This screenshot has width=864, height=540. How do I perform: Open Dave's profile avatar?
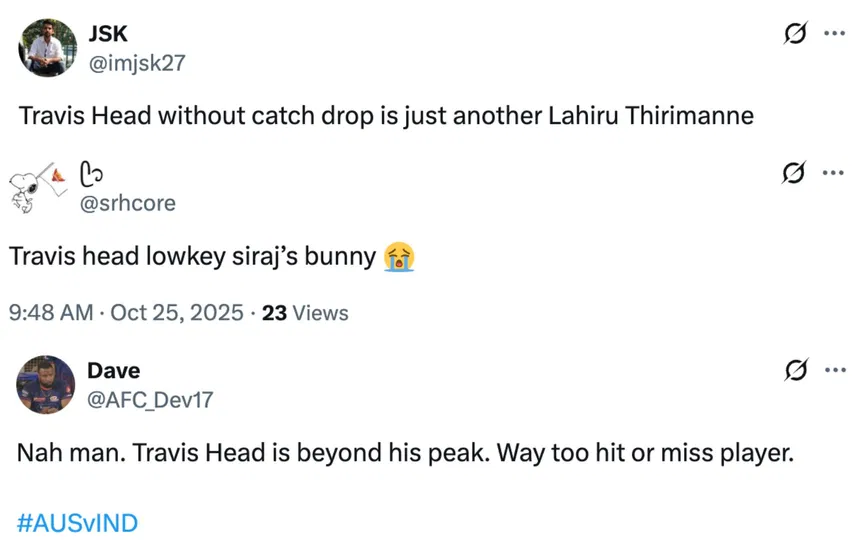click(x=47, y=385)
